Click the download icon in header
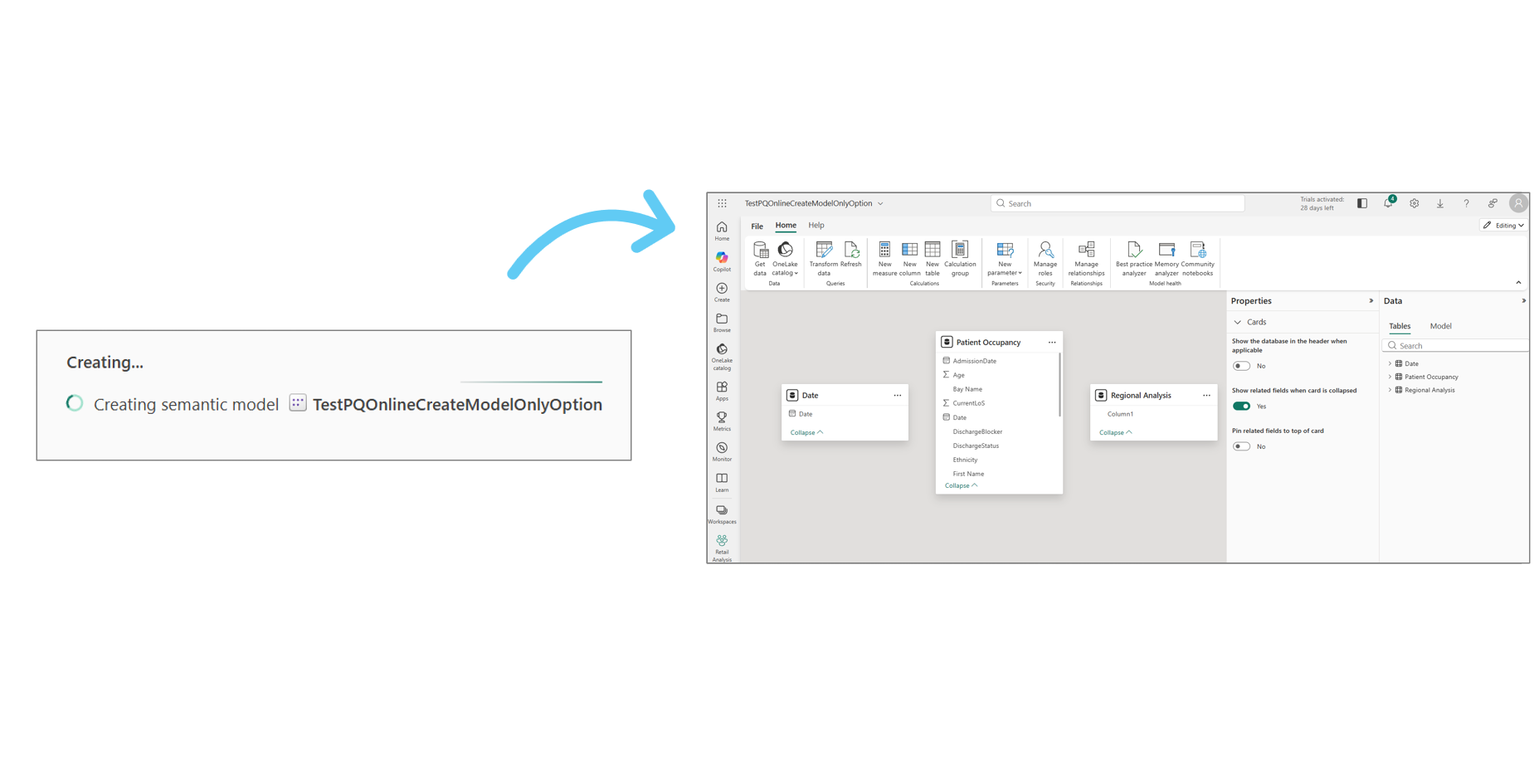This screenshot has height=784, width=1539. [x=1440, y=203]
